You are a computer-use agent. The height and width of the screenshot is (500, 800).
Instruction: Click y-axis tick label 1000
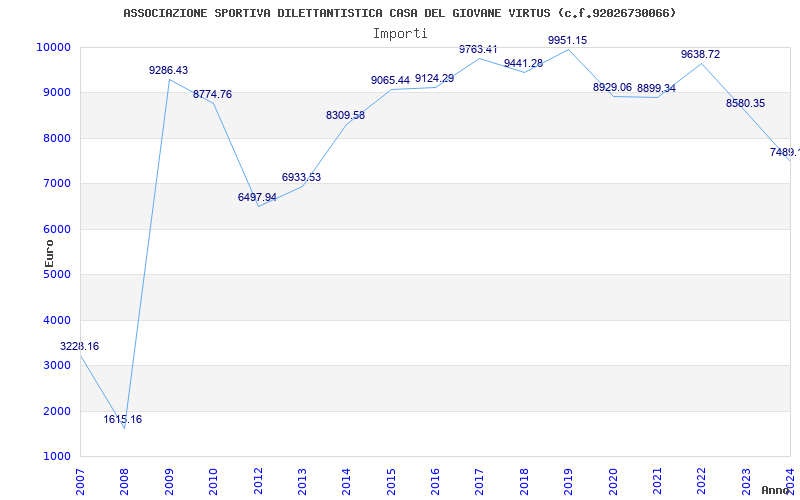tap(56, 457)
